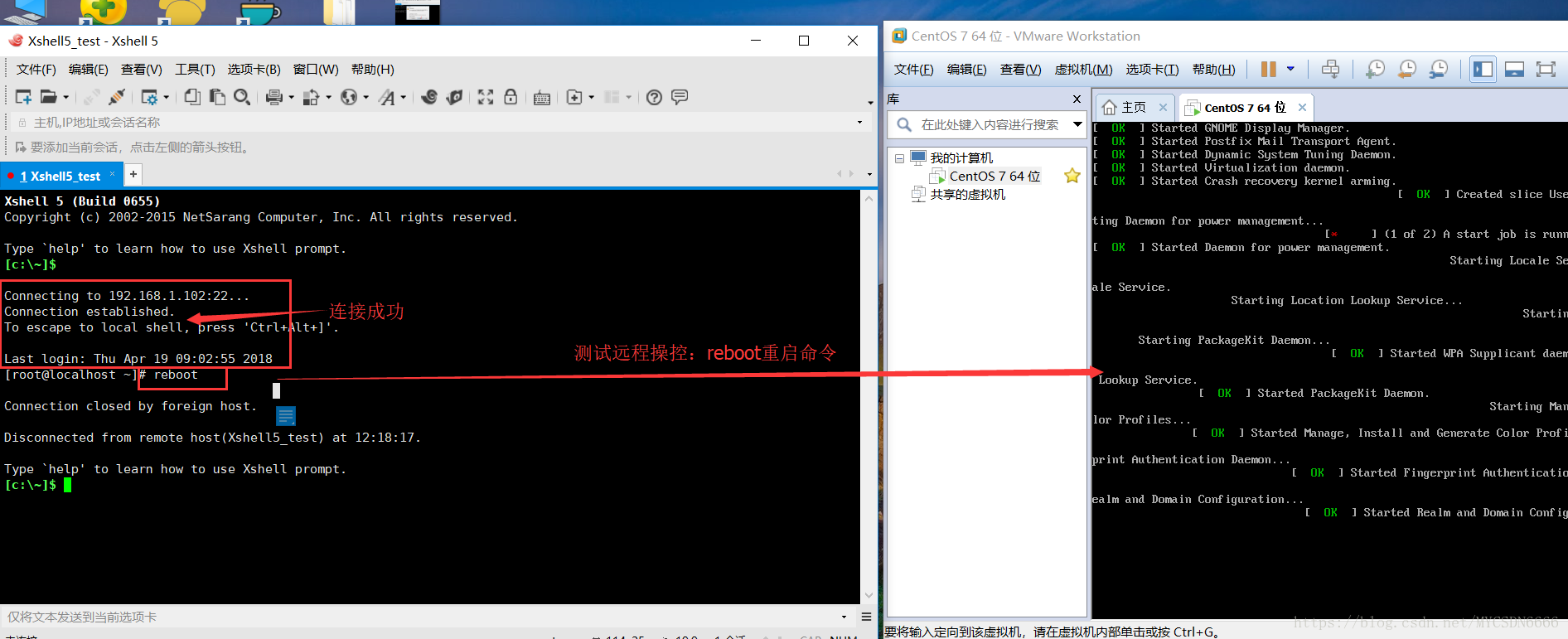Click the keyboard mapping icon in Xshell toolbar
This screenshot has width=1568, height=639.
(x=542, y=98)
